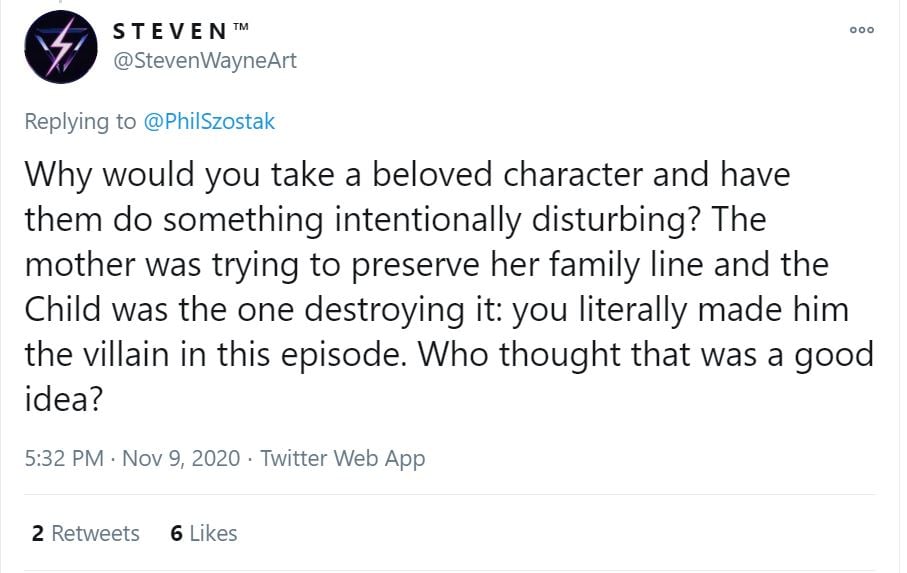Screen dimensions: 907x573
Task: View the 2 Retweets list
Action: pyautogui.click(x=86, y=533)
